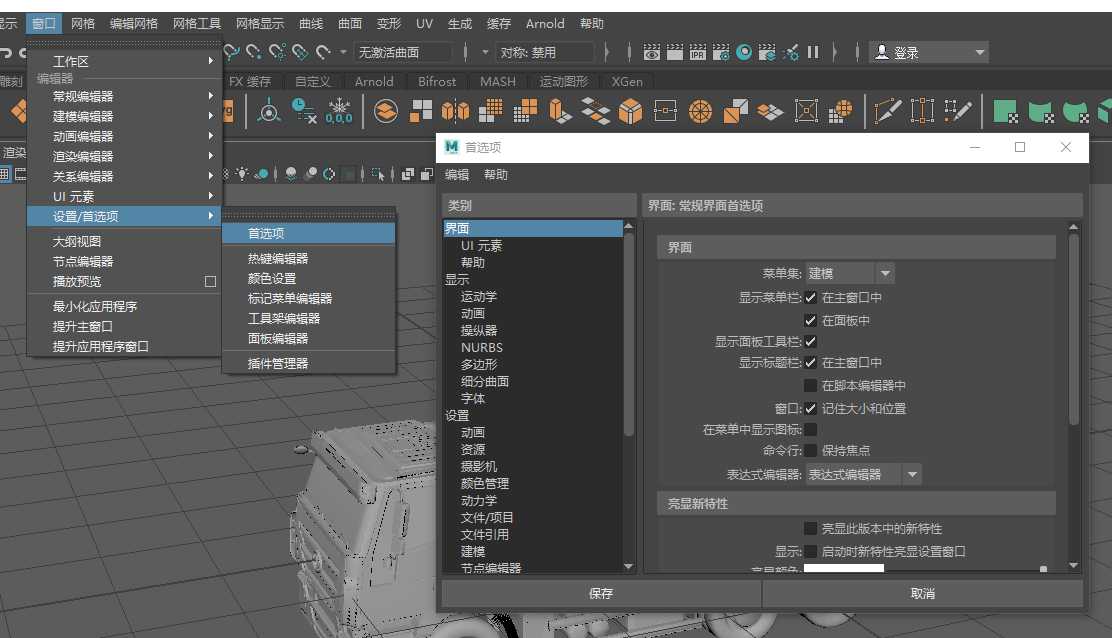Click Separate meshes shelf icon

[421, 111]
